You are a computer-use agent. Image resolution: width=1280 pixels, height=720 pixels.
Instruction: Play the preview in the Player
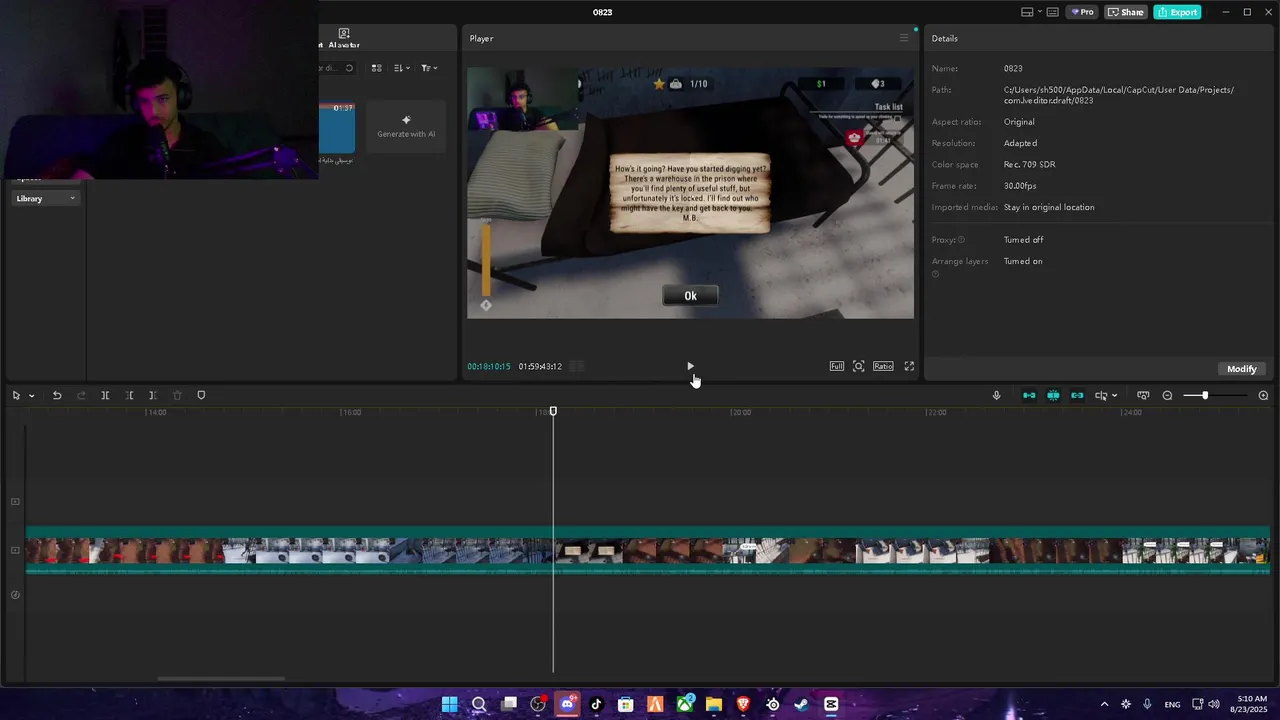tap(690, 366)
